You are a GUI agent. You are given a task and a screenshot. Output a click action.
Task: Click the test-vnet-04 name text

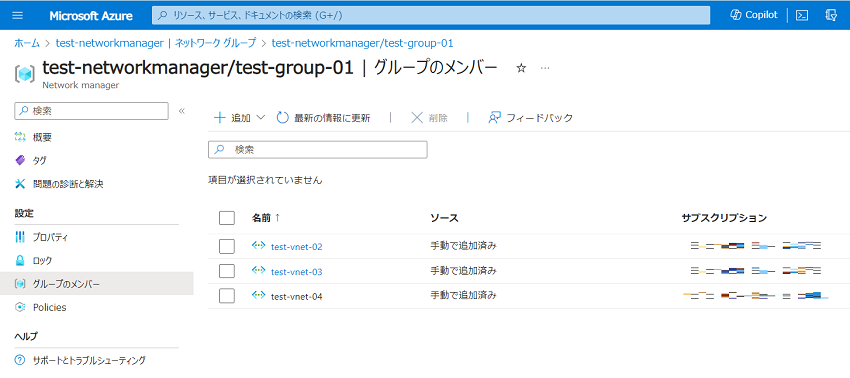tap(297, 297)
